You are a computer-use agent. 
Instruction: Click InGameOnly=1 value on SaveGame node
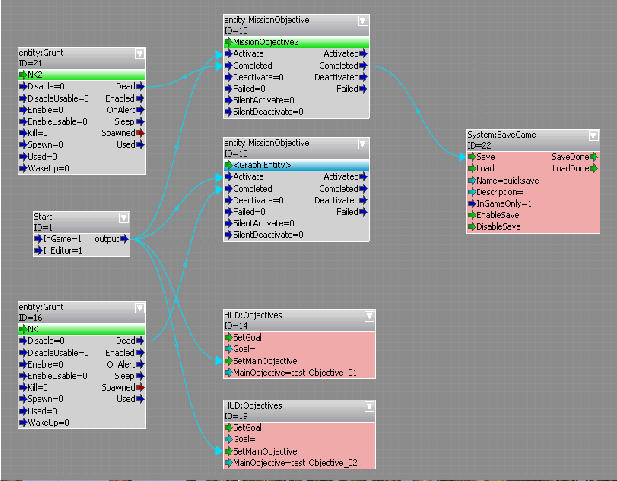[504, 204]
